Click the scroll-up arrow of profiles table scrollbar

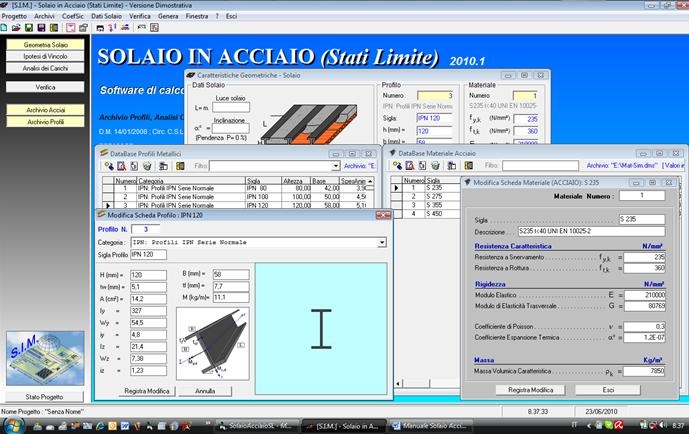pos(370,181)
